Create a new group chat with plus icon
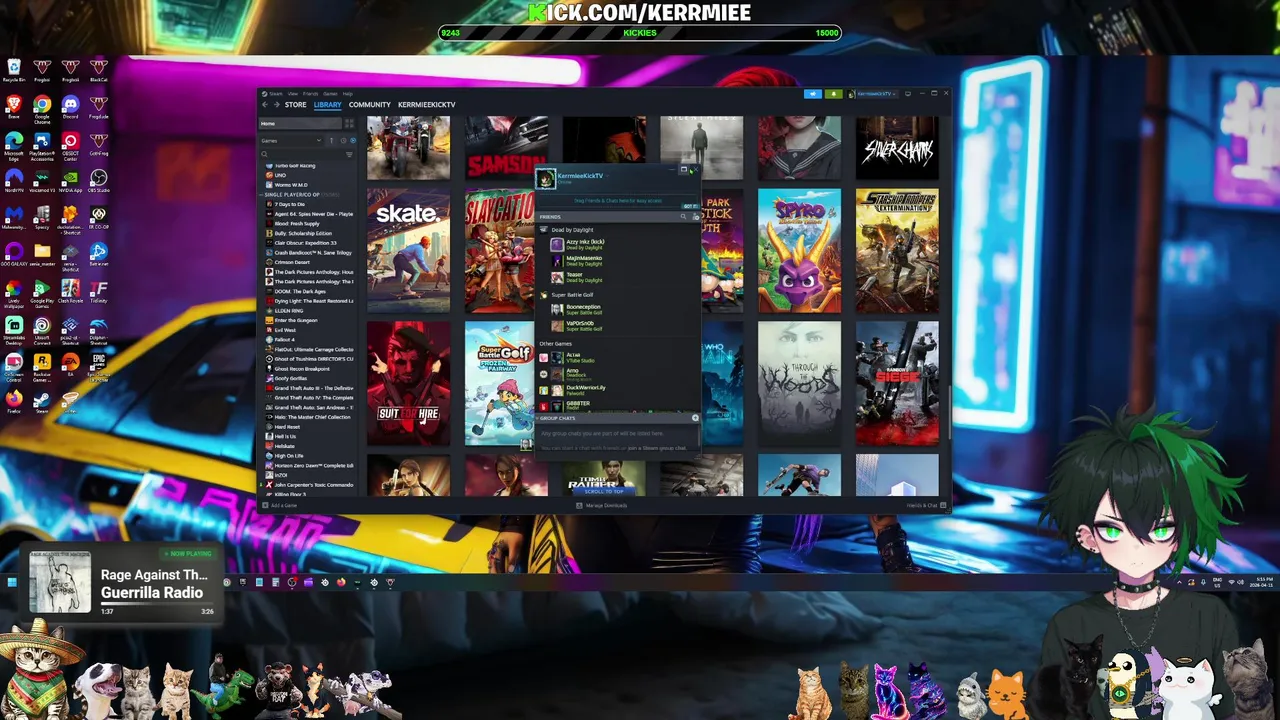 pos(695,418)
